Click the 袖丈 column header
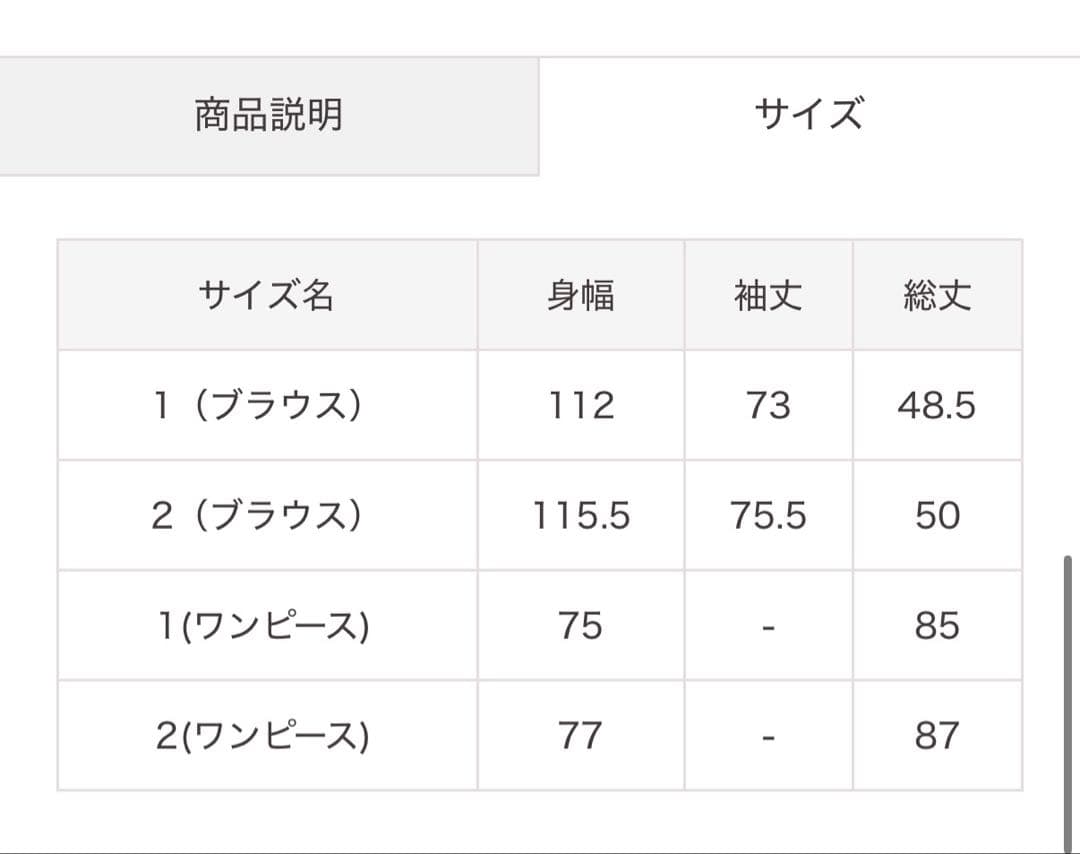 point(768,296)
